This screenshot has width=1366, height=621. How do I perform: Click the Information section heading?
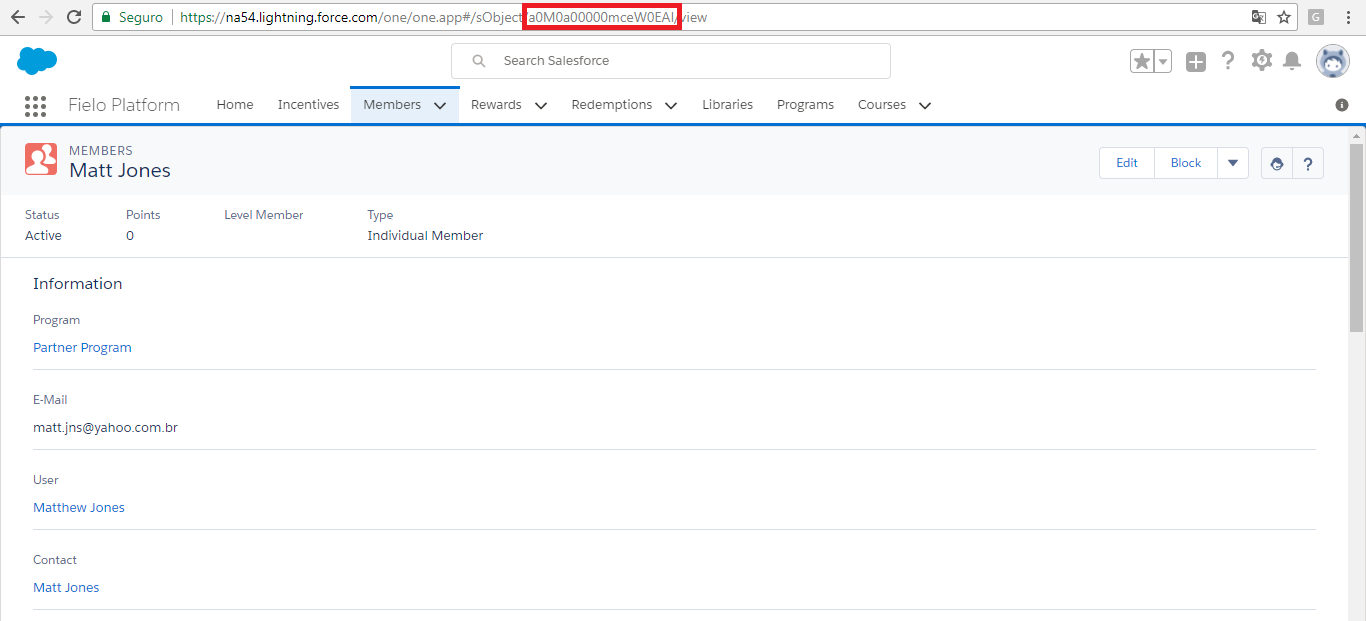pos(77,284)
